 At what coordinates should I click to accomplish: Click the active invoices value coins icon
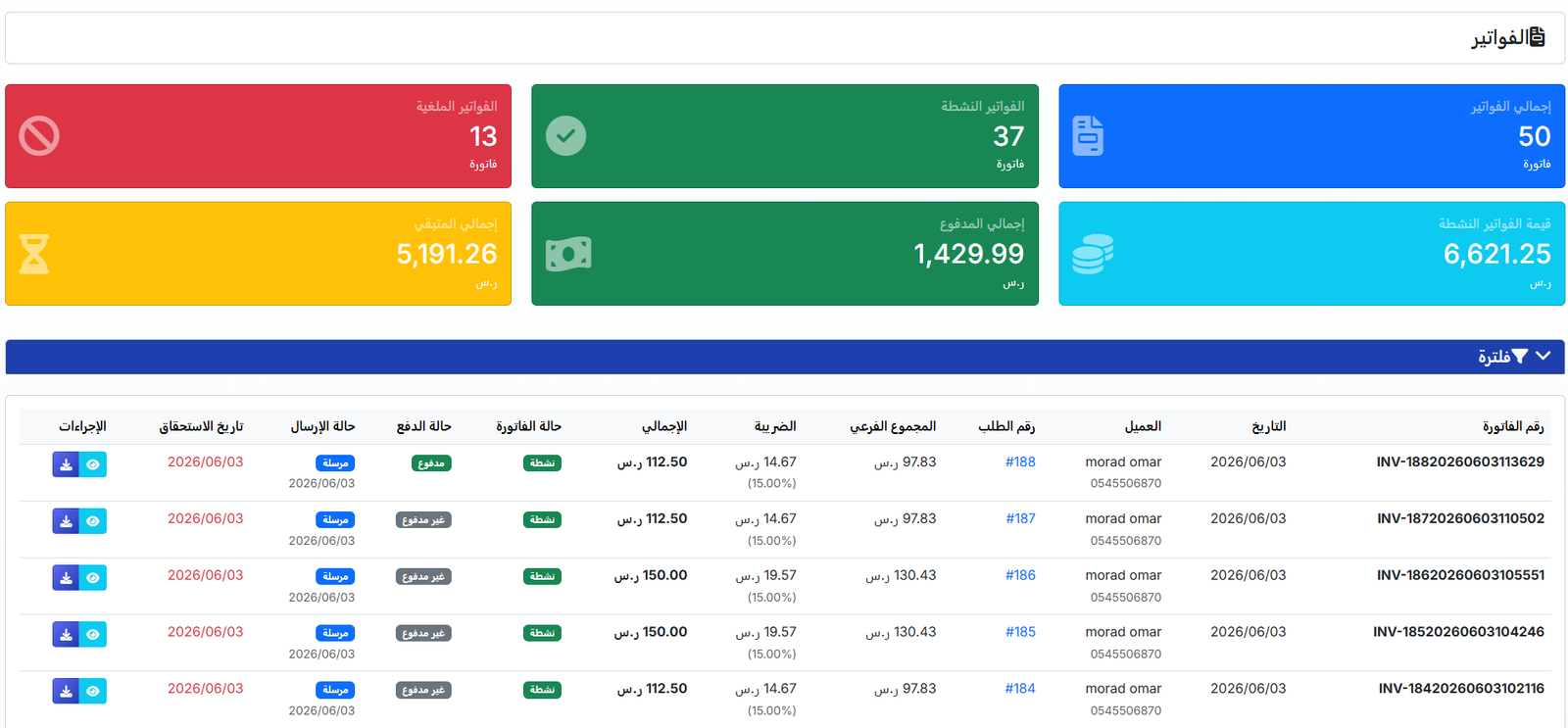(1093, 254)
